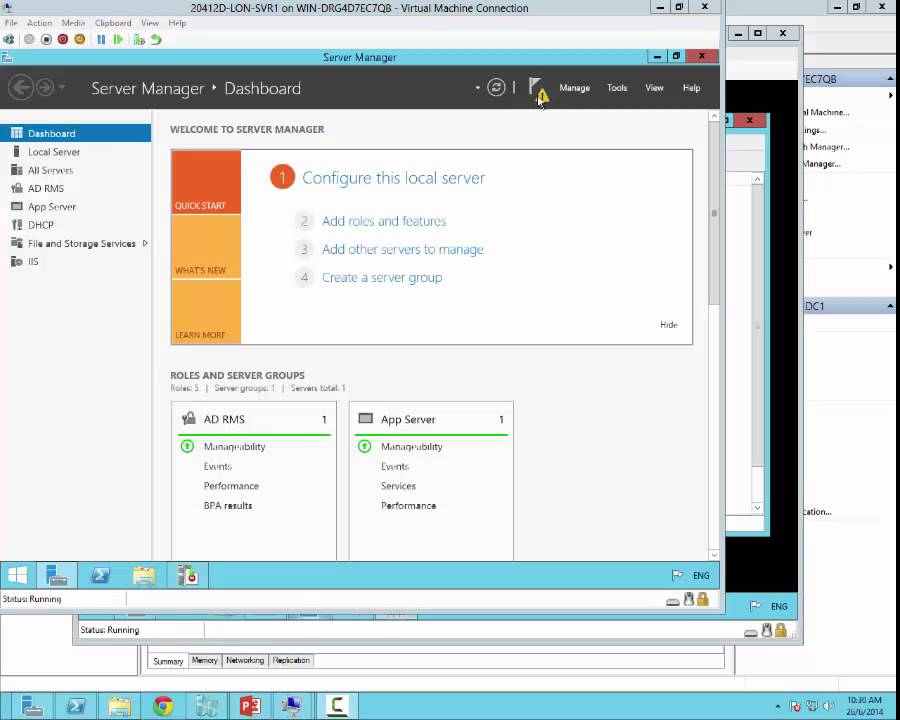Click the green Reset/Start VM icon
Viewport: 900px width, 720px height.
(118, 40)
